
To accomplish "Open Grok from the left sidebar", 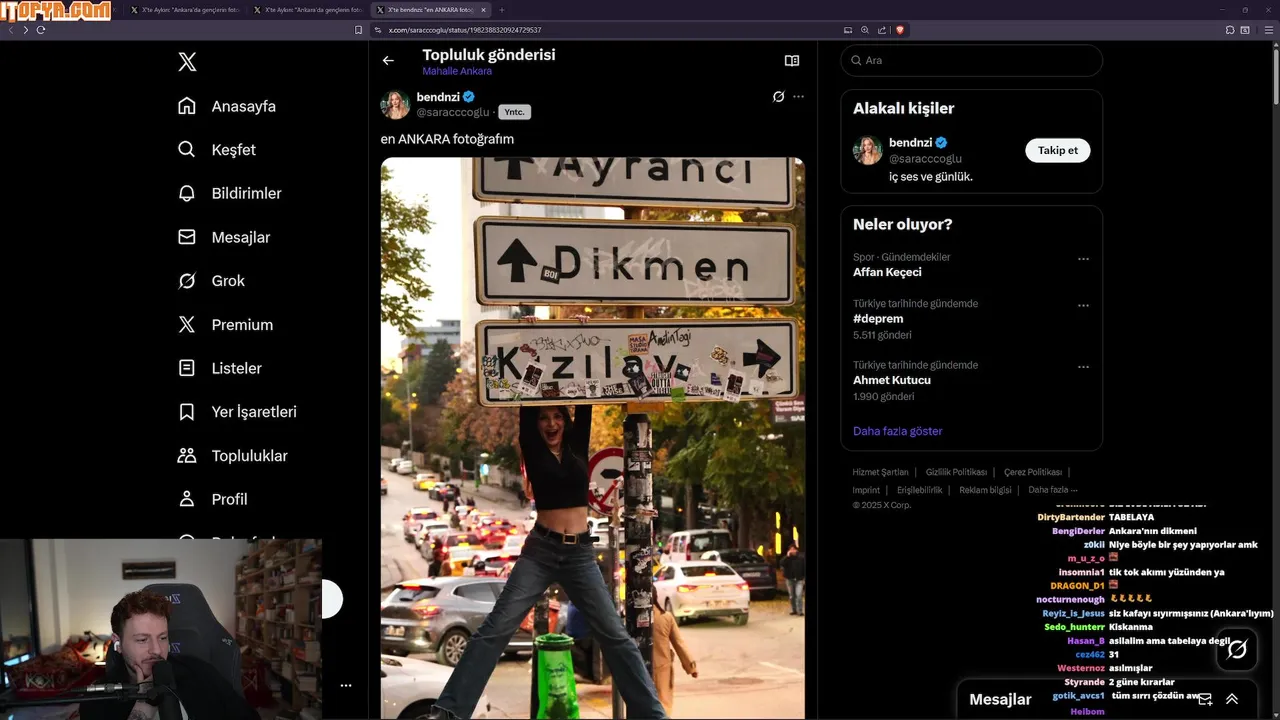I will [211, 281].
